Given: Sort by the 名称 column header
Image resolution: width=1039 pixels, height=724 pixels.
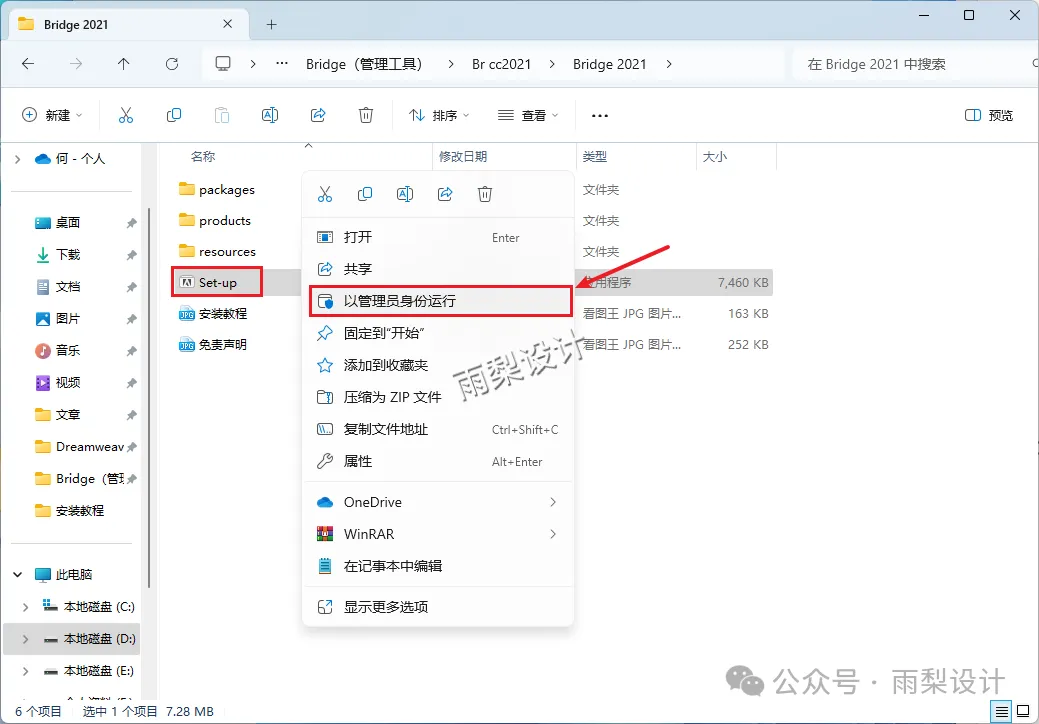Looking at the screenshot, I should pyautogui.click(x=203, y=157).
